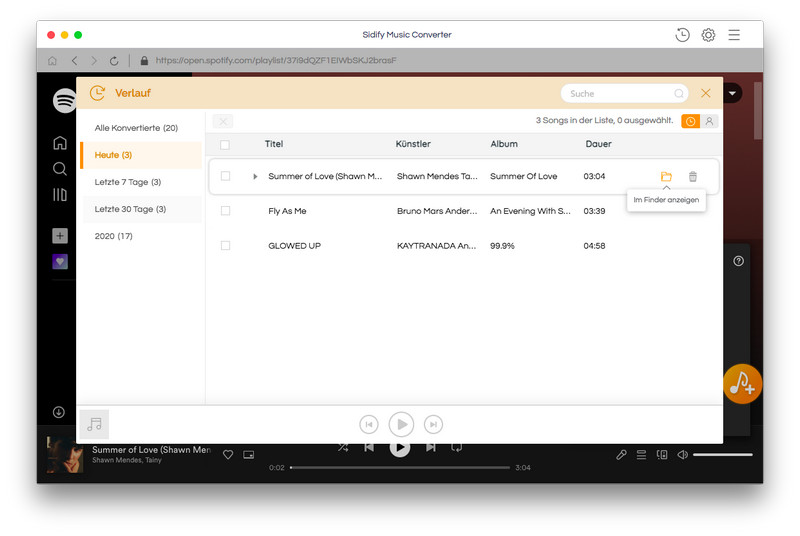The image size is (800, 536).
Task: Sort by Titel column header
Action: point(274,144)
